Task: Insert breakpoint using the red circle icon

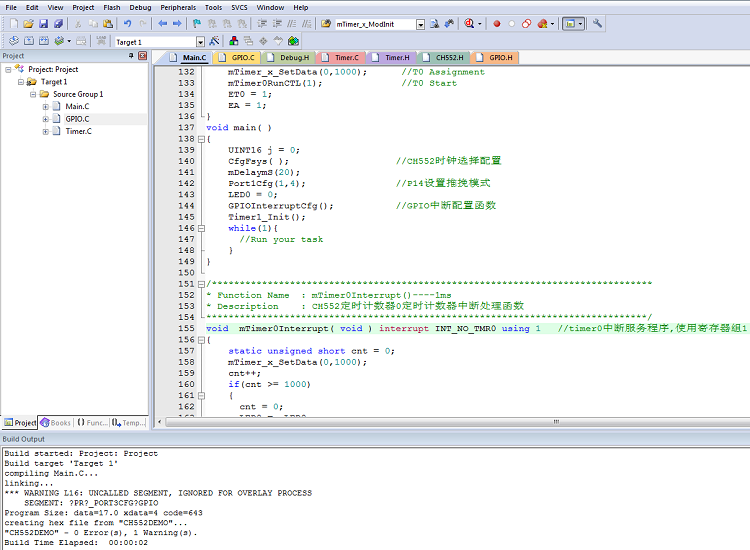Action: (x=497, y=23)
